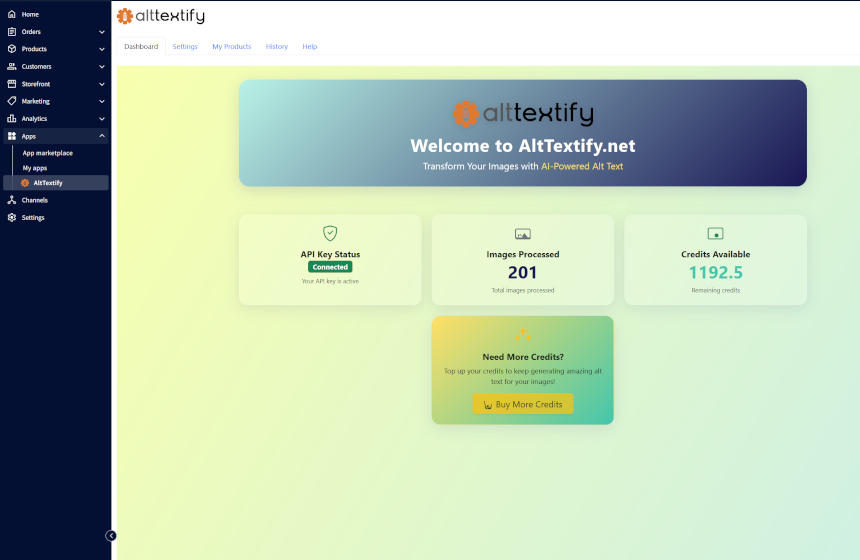Screen dimensions: 860x560
Task: Select AltTextify label in sidebar
Action: 48,183
